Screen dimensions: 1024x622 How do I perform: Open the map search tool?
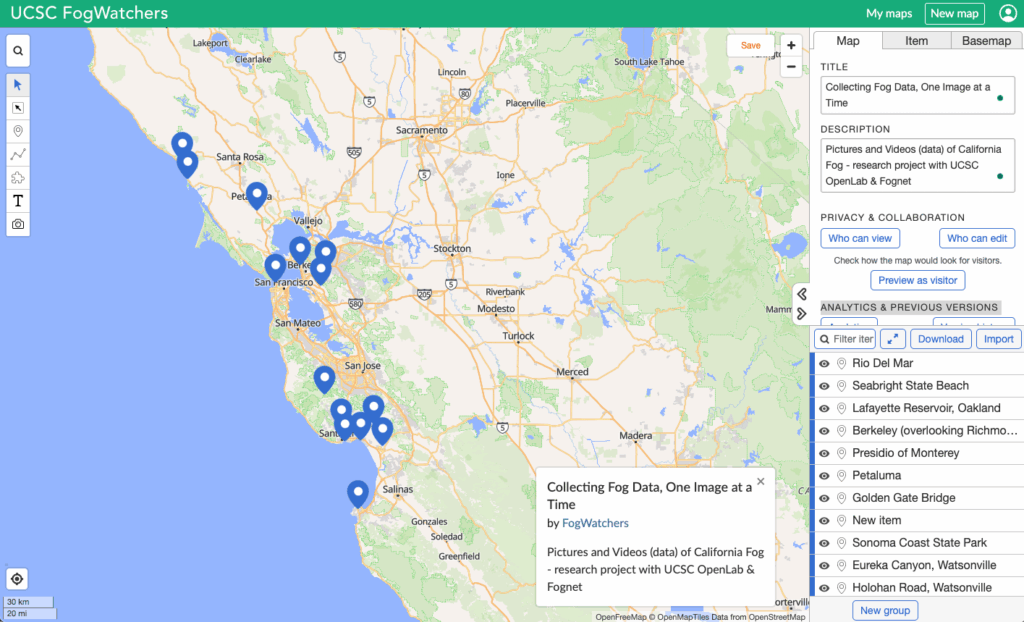(18, 50)
